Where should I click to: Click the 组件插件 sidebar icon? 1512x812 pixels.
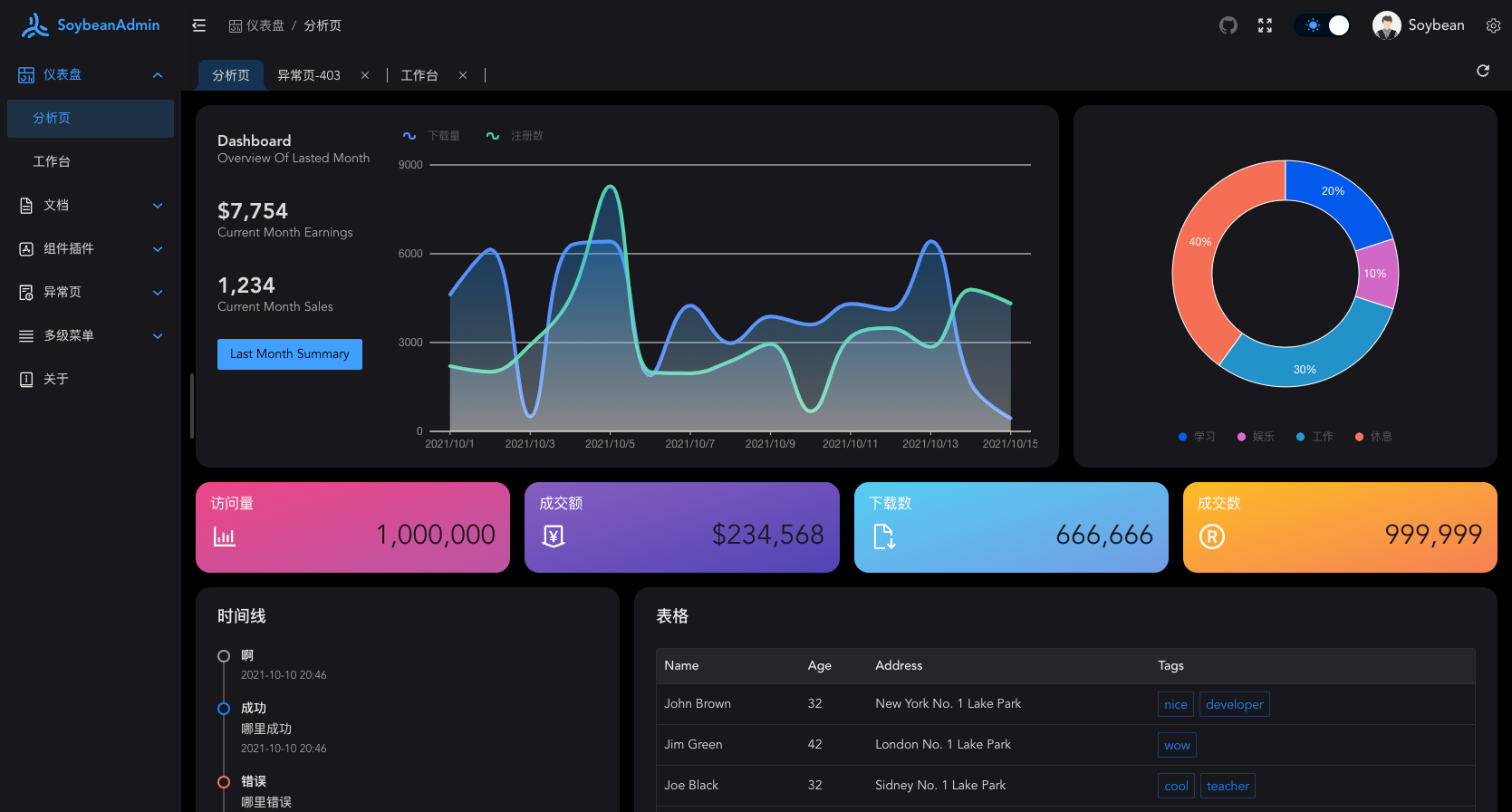(x=26, y=248)
